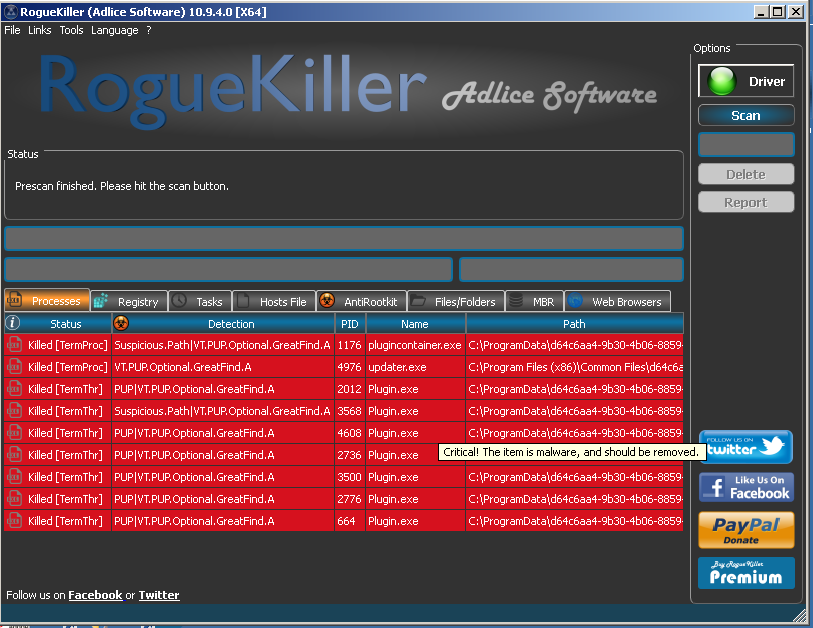Viewport: 813px width, 628px height.
Task: Click the row icon for PID 664
Action: coord(14,521)
